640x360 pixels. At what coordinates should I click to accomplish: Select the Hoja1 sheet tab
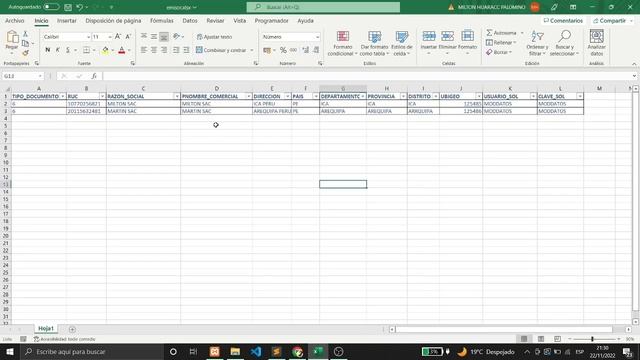pyautogui.click(x=46, y=329)
